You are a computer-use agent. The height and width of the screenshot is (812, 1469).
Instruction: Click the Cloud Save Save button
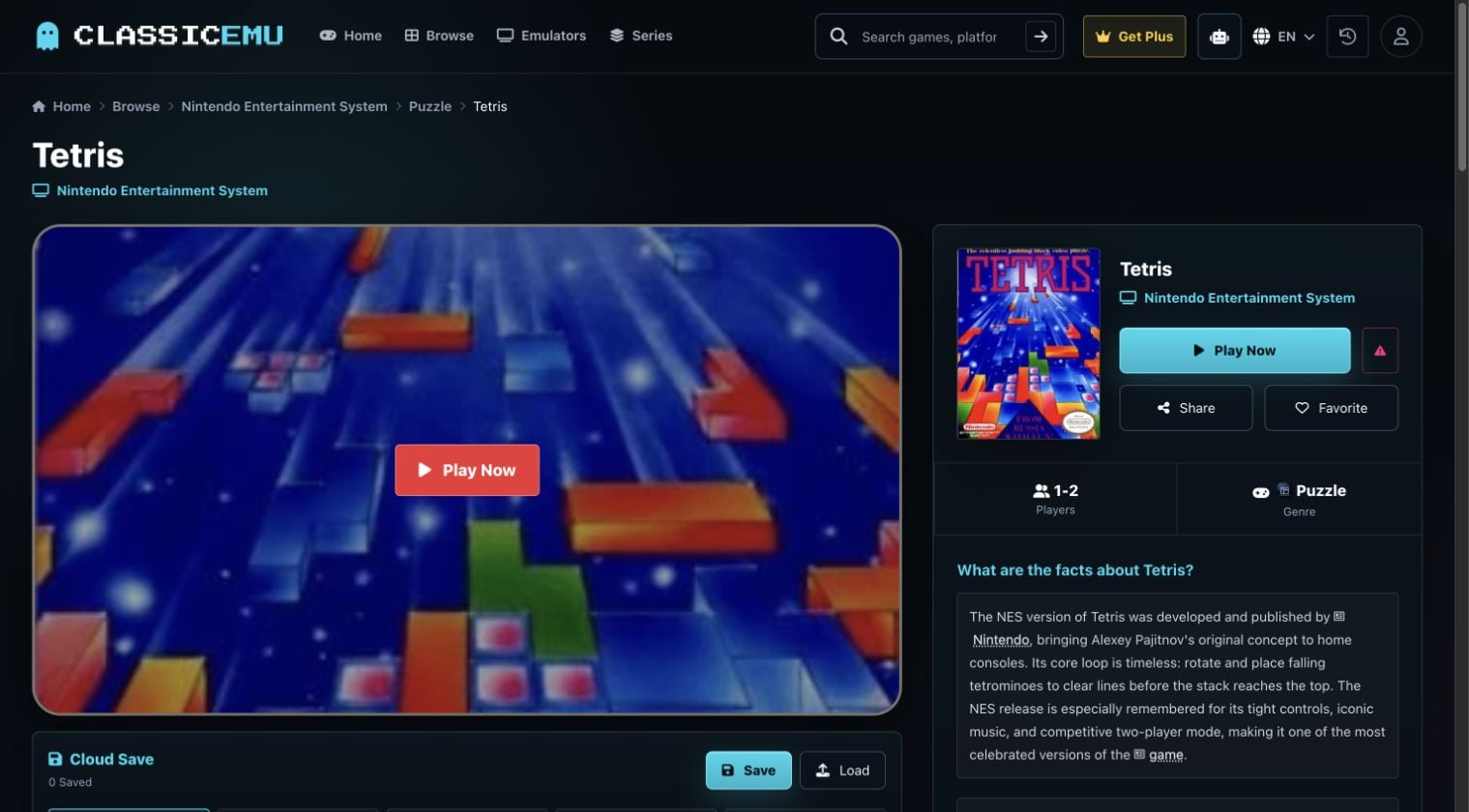click(749, 770)
